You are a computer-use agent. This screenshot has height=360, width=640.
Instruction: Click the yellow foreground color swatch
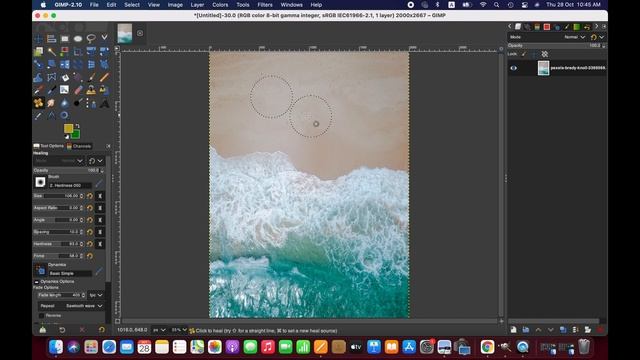[x=68, y=129]
